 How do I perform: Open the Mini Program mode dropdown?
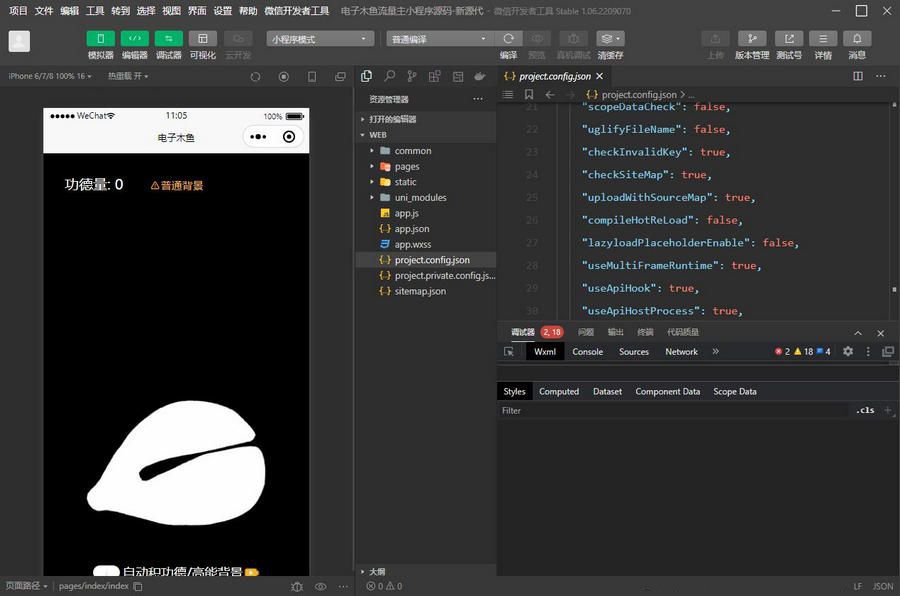click(320, 39)
